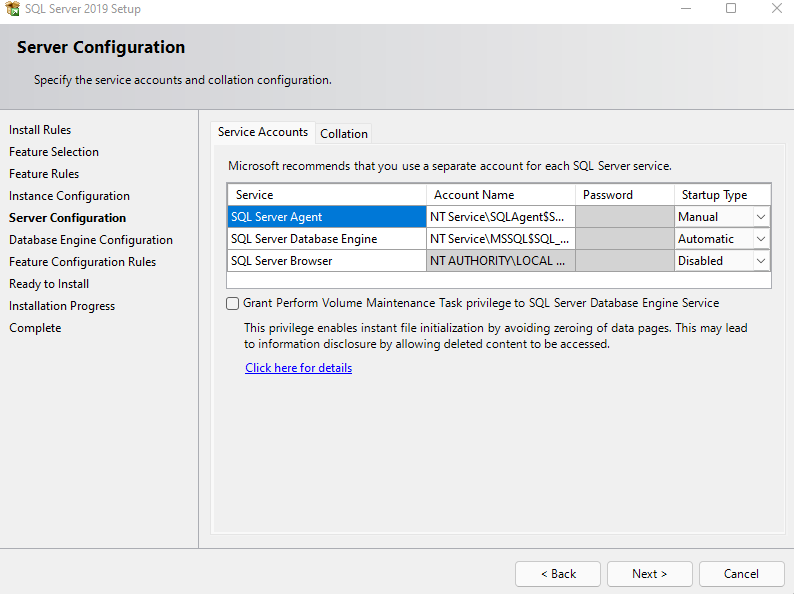Open Startup Type dropdown for SQL Server Browser

[761, 261]
